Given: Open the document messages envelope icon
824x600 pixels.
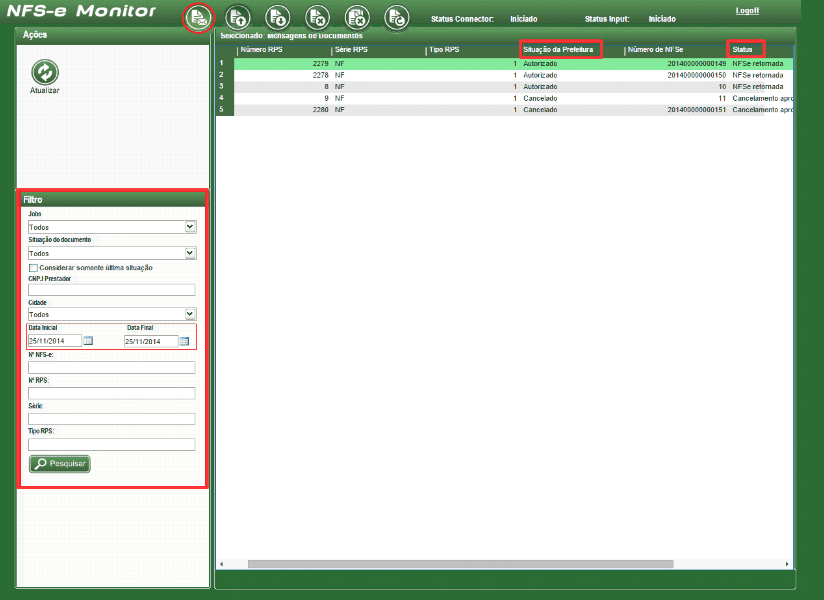Looking at the screenshot, I should [198, 18].
